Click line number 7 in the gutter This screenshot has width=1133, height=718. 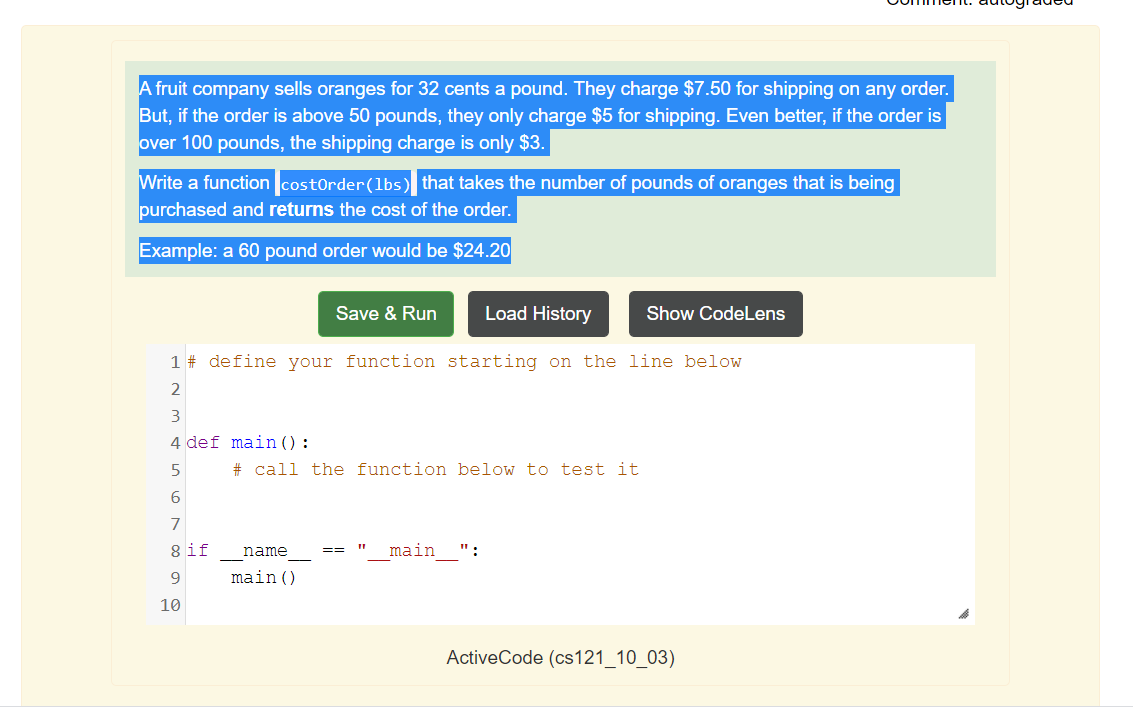[175, 523]
